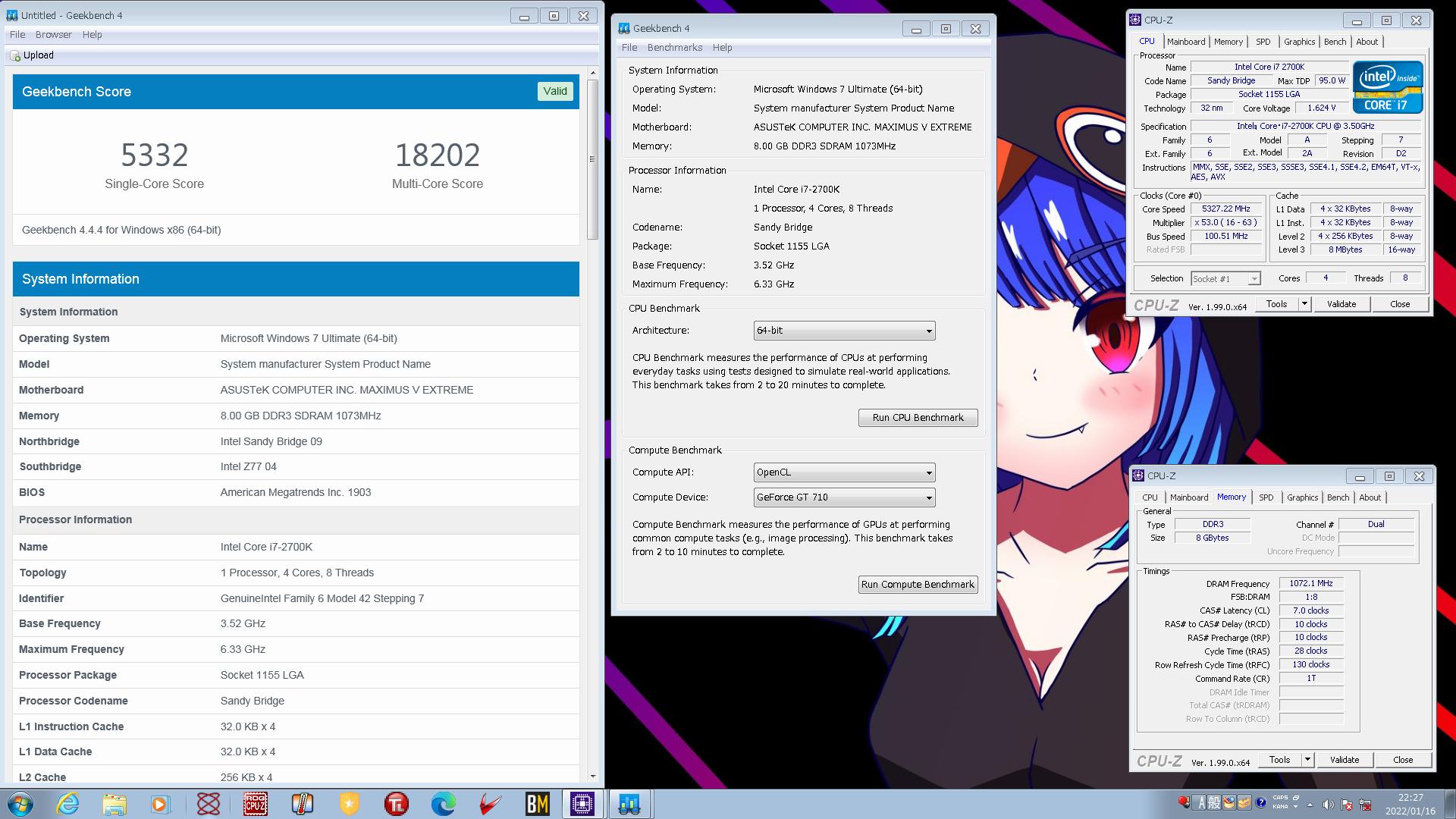This screenshot has width=1456, height=819.
Task: Open Windows Media Player taskbar icon
Action: point(160,804)
